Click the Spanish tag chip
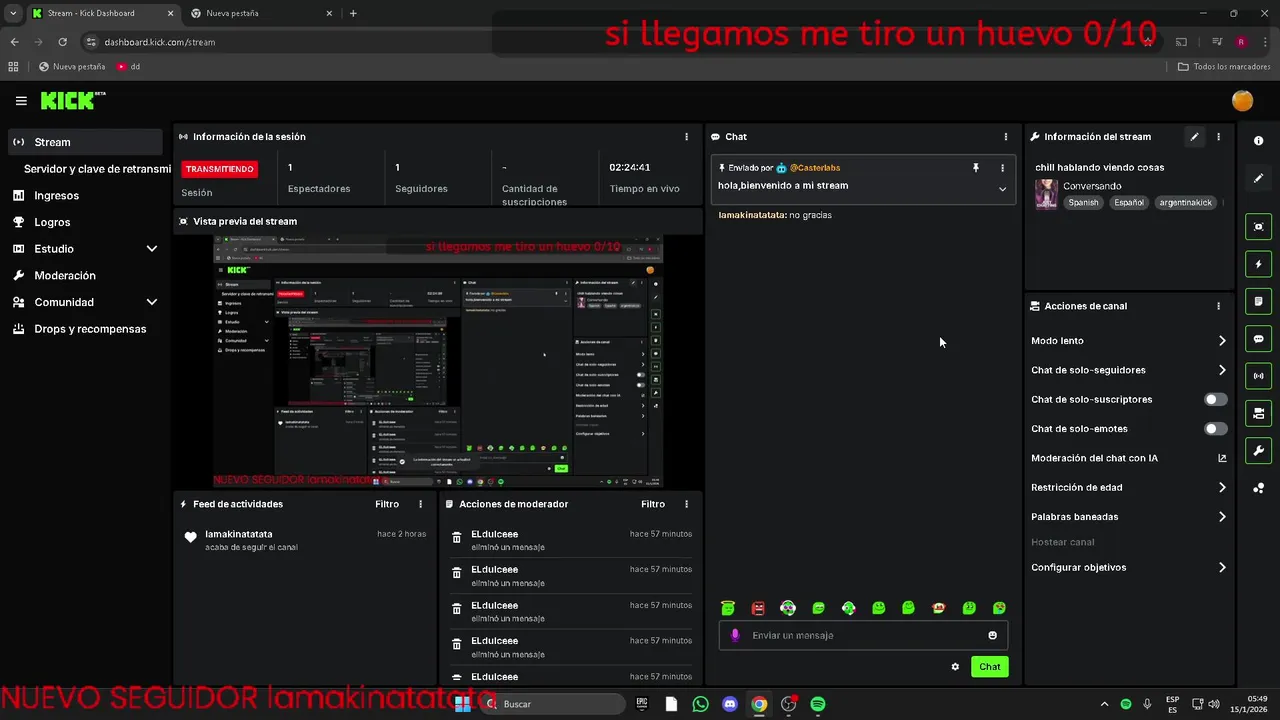 click(1083, 203)
